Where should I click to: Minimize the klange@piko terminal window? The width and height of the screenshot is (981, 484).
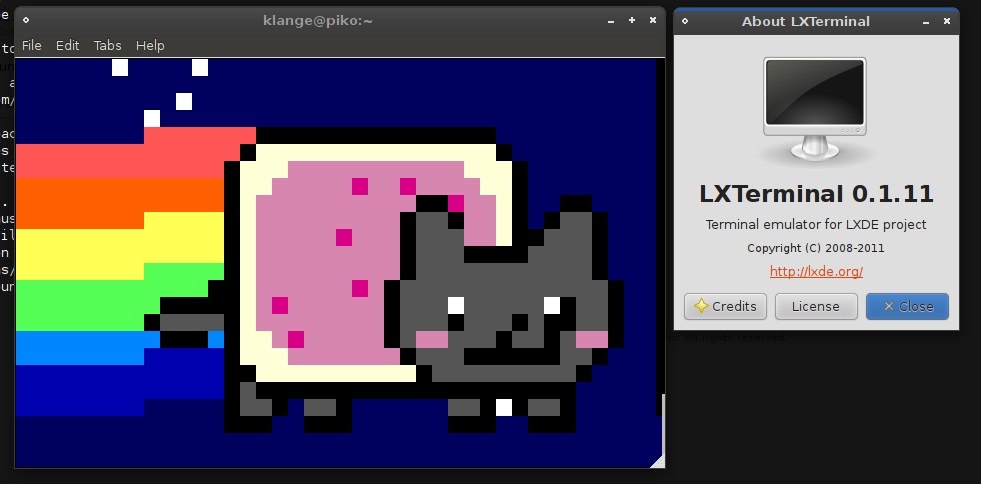coord(611,20)
